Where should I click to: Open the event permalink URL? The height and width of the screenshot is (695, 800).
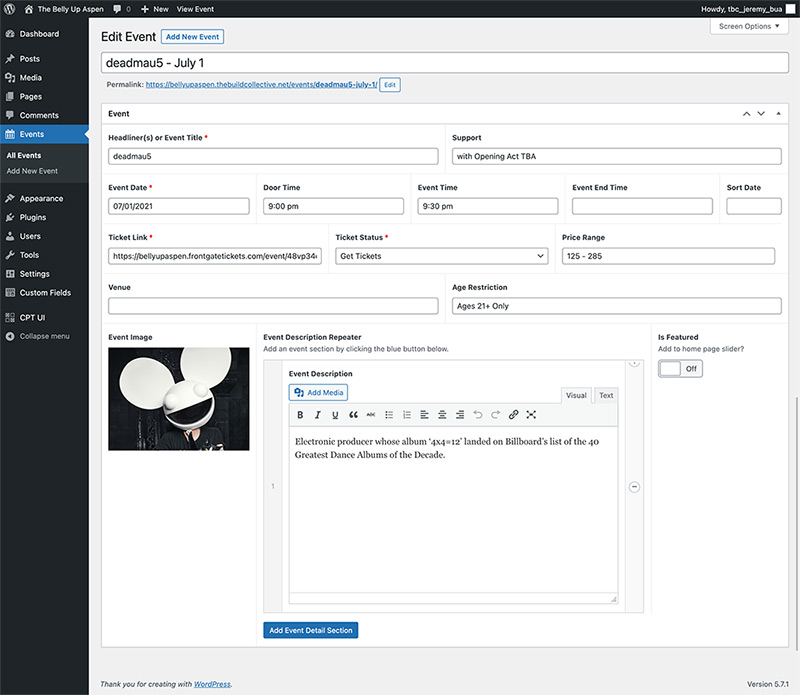click(261, 85)
